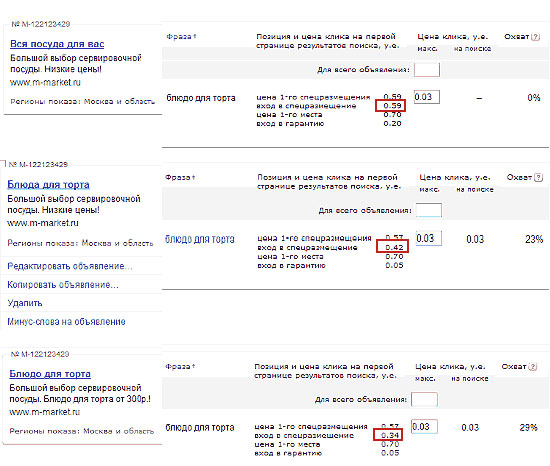Open 'Минус-слова на объявление' option
Image resolution: width=550 pixels, height=466 pixels.
tap(66, 322)
